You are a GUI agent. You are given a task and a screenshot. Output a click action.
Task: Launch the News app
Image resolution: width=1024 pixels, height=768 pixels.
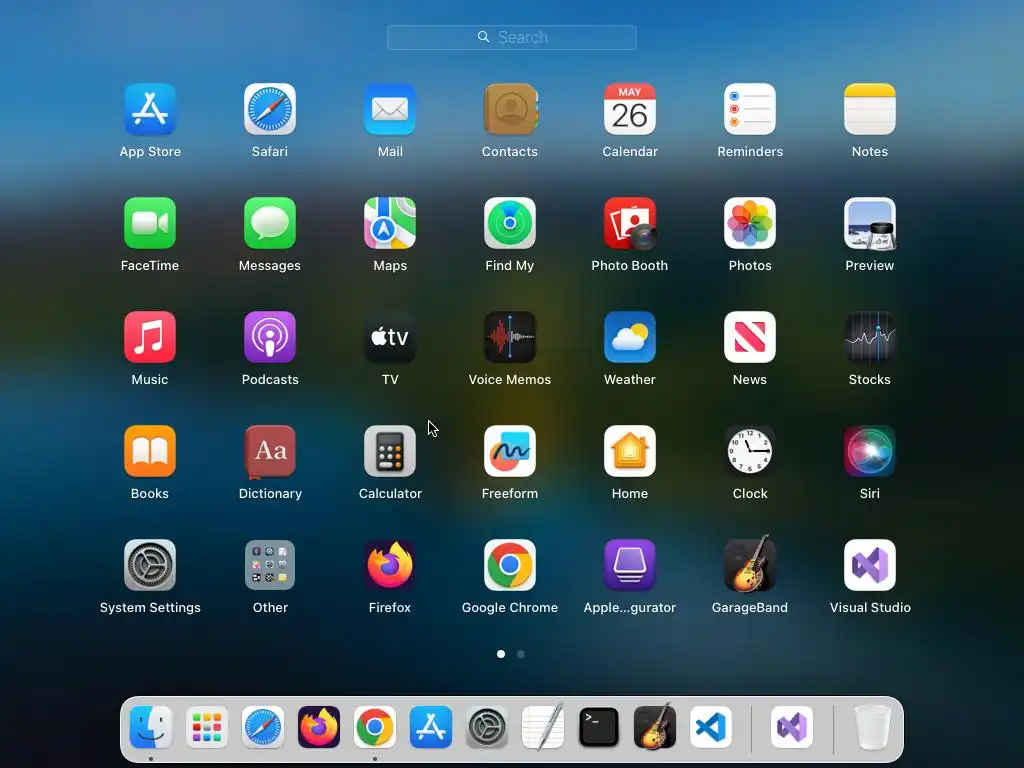point(750,337)
